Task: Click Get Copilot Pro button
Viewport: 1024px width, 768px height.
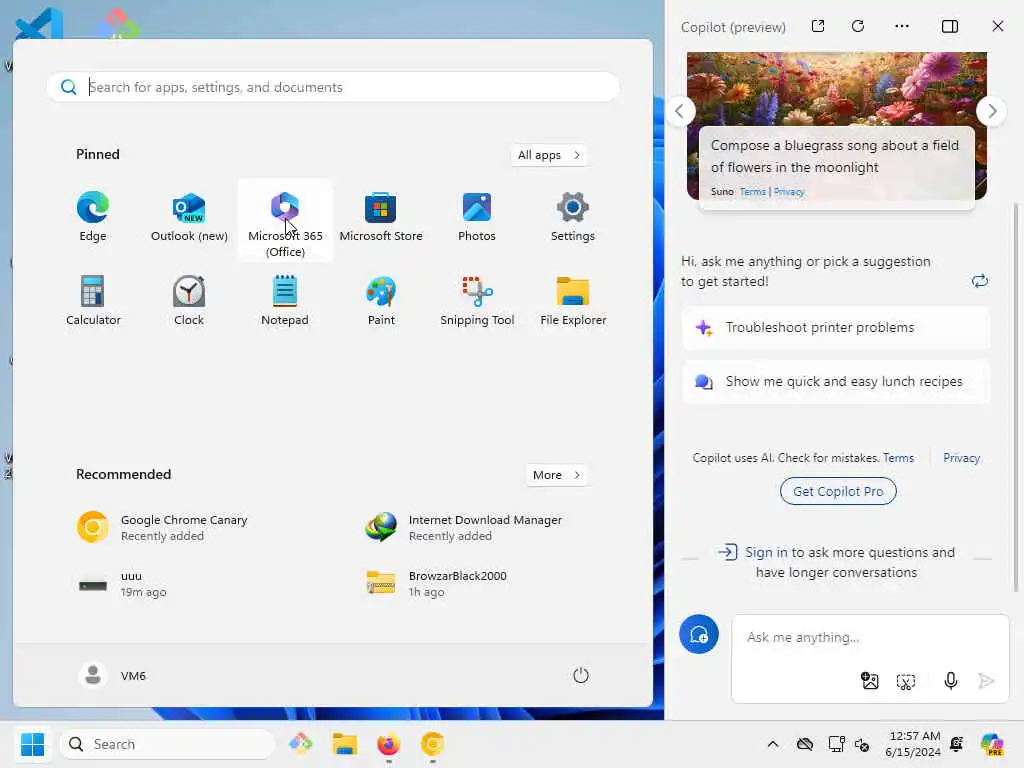Action: 838,491
